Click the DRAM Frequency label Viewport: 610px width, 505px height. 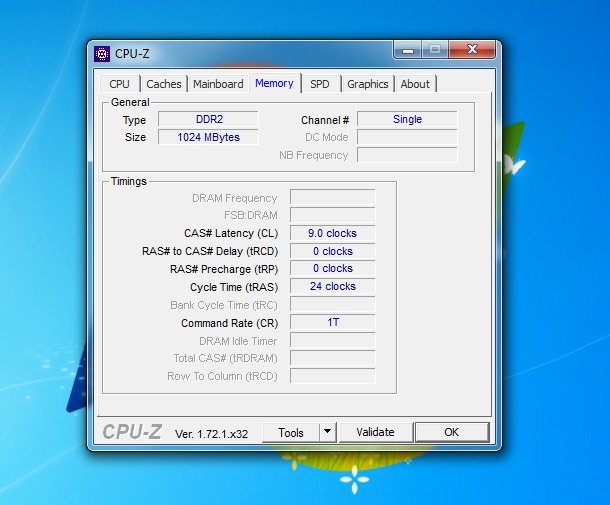(235, 198)
